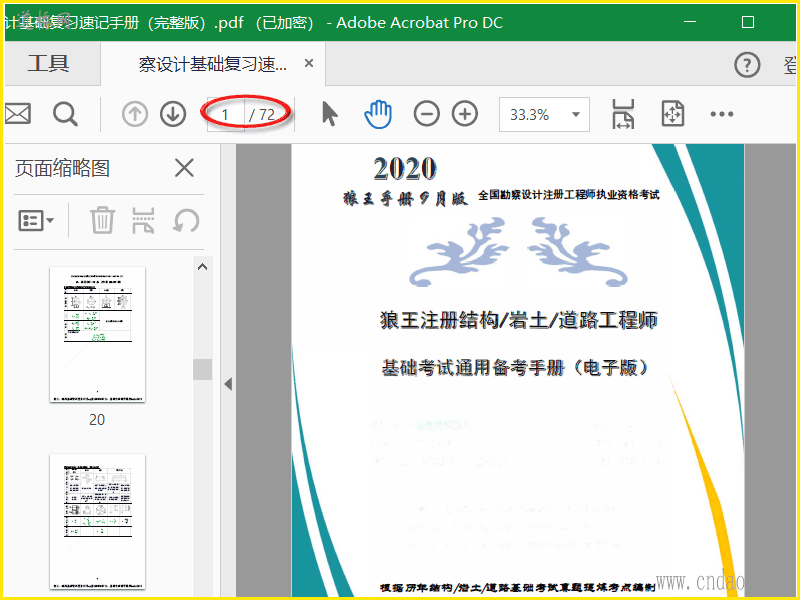Click the total pages text / 72
Viewport: 800px width, 600px height.
[x=262, y=114]
